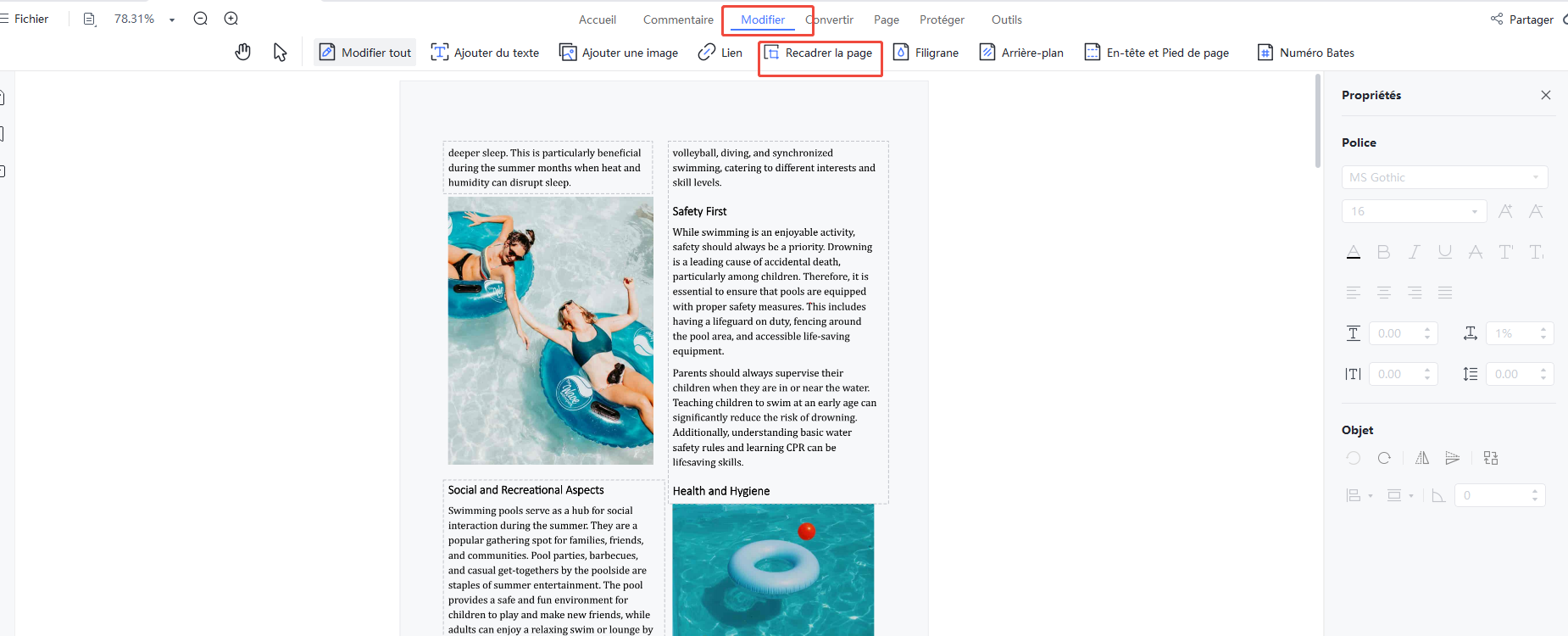1568x636 pixels.
Task: Open the Arrière-plan background tool
Action: (x=1021, y=53)
